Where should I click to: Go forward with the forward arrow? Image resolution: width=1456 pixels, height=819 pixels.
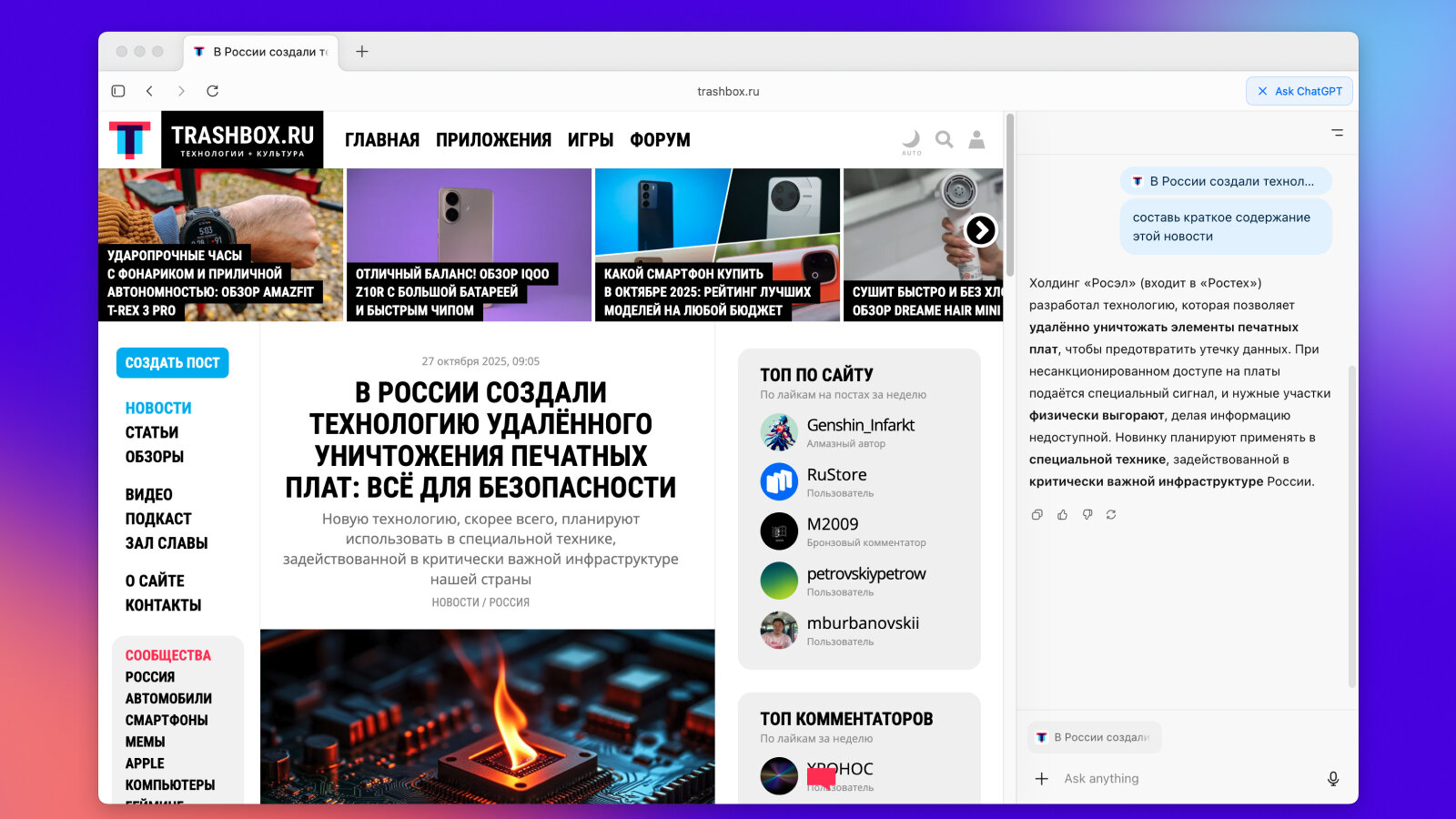(x=181, y=91)
